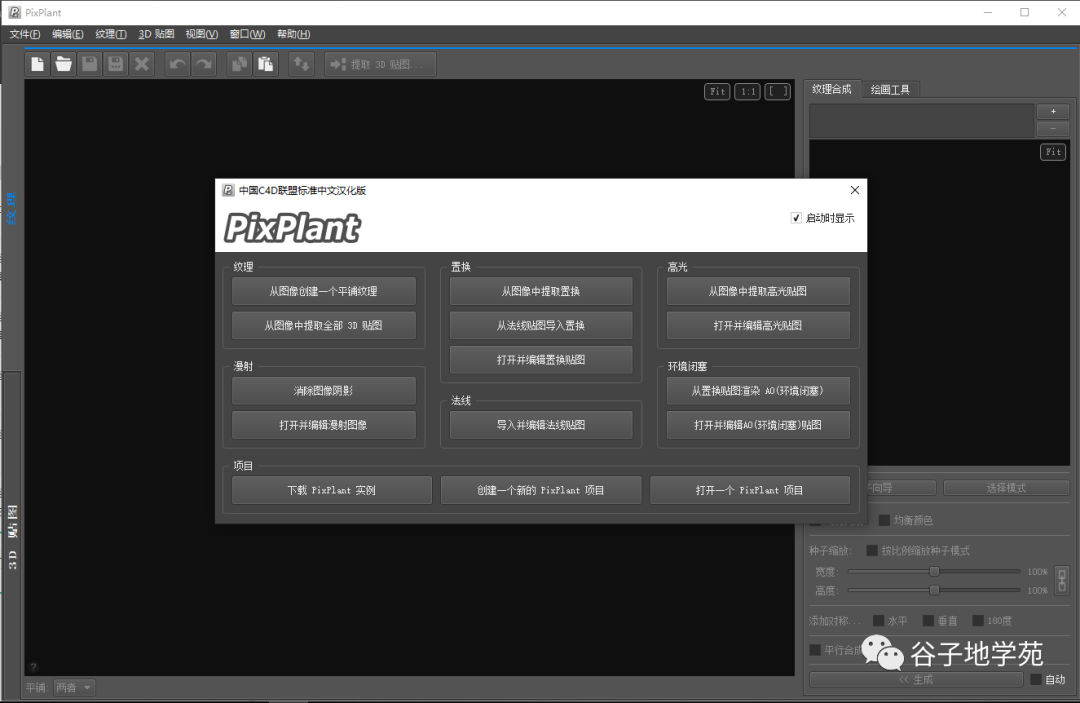
Task: Switch to the 纹理合成 tab
Action: click(x=831, y=89)
